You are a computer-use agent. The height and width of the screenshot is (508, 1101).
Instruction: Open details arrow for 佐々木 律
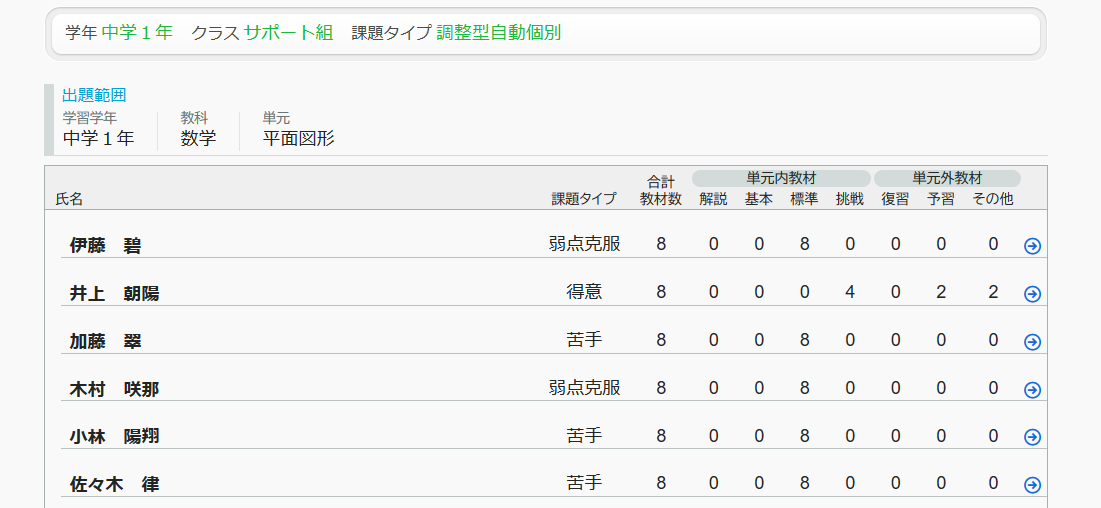pyautogui.click(x=1032, y=485)
